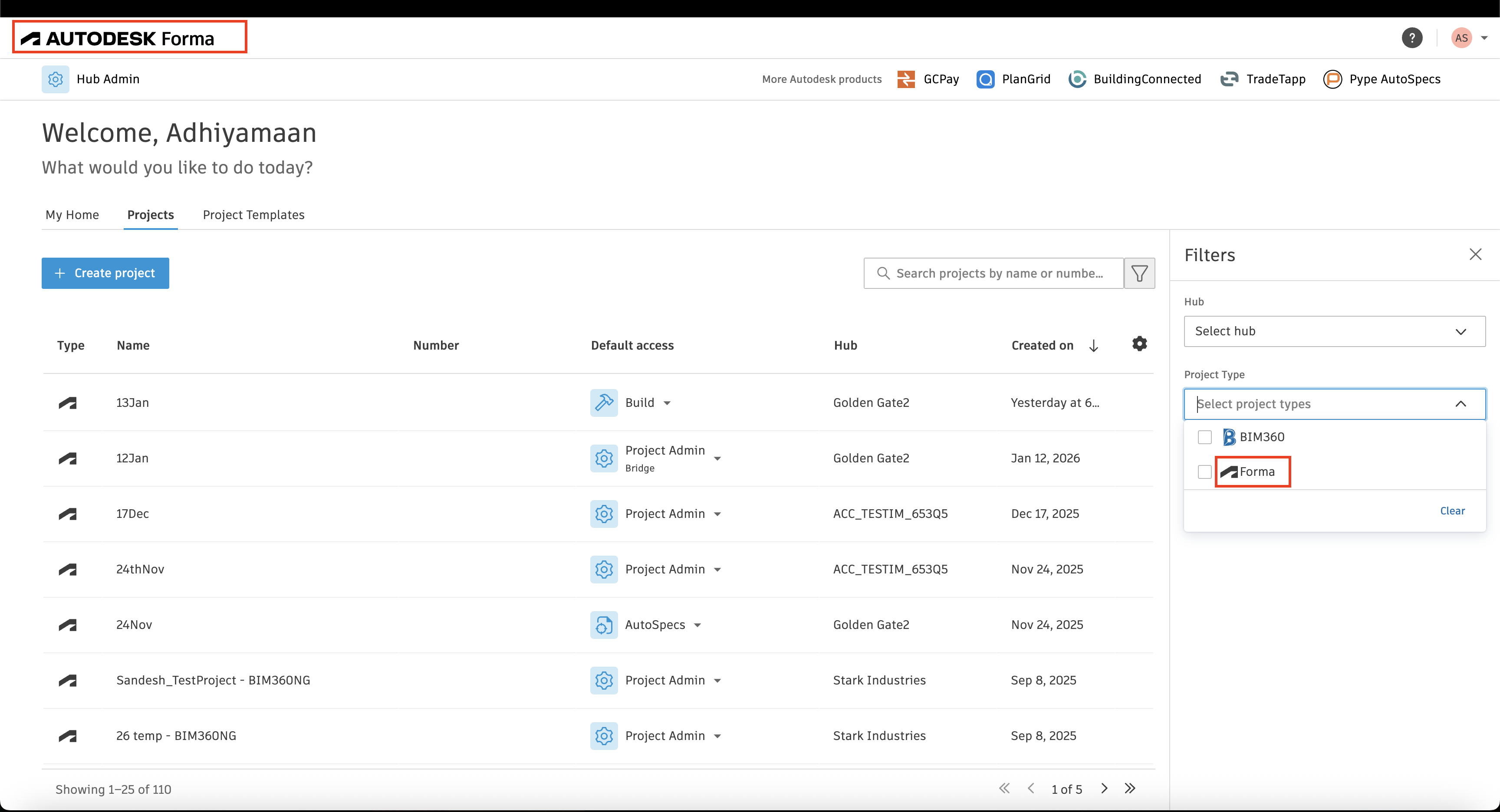
Task: Open the help question mark icon
Action: coord(1411,39)
